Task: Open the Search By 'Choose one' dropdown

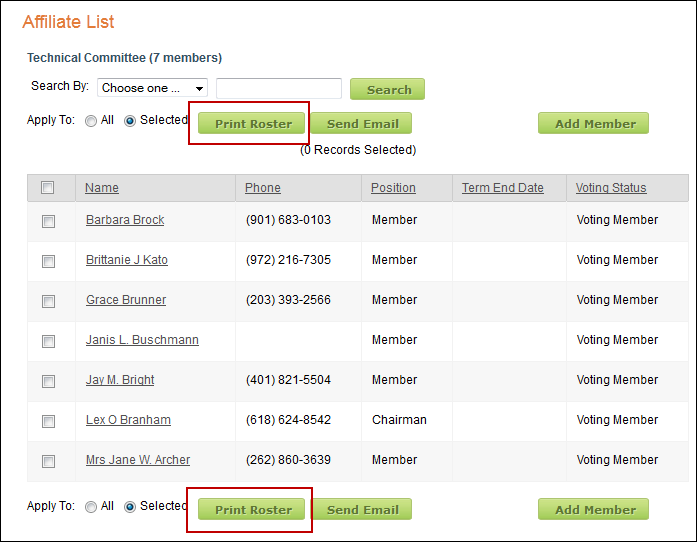Action: (x=152, y=88)
